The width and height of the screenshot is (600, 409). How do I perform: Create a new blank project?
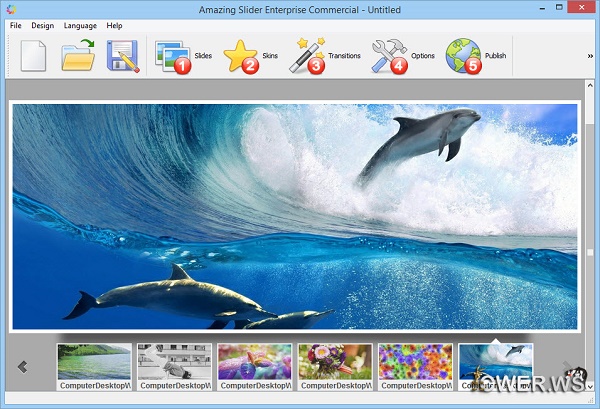click(33, 56)
